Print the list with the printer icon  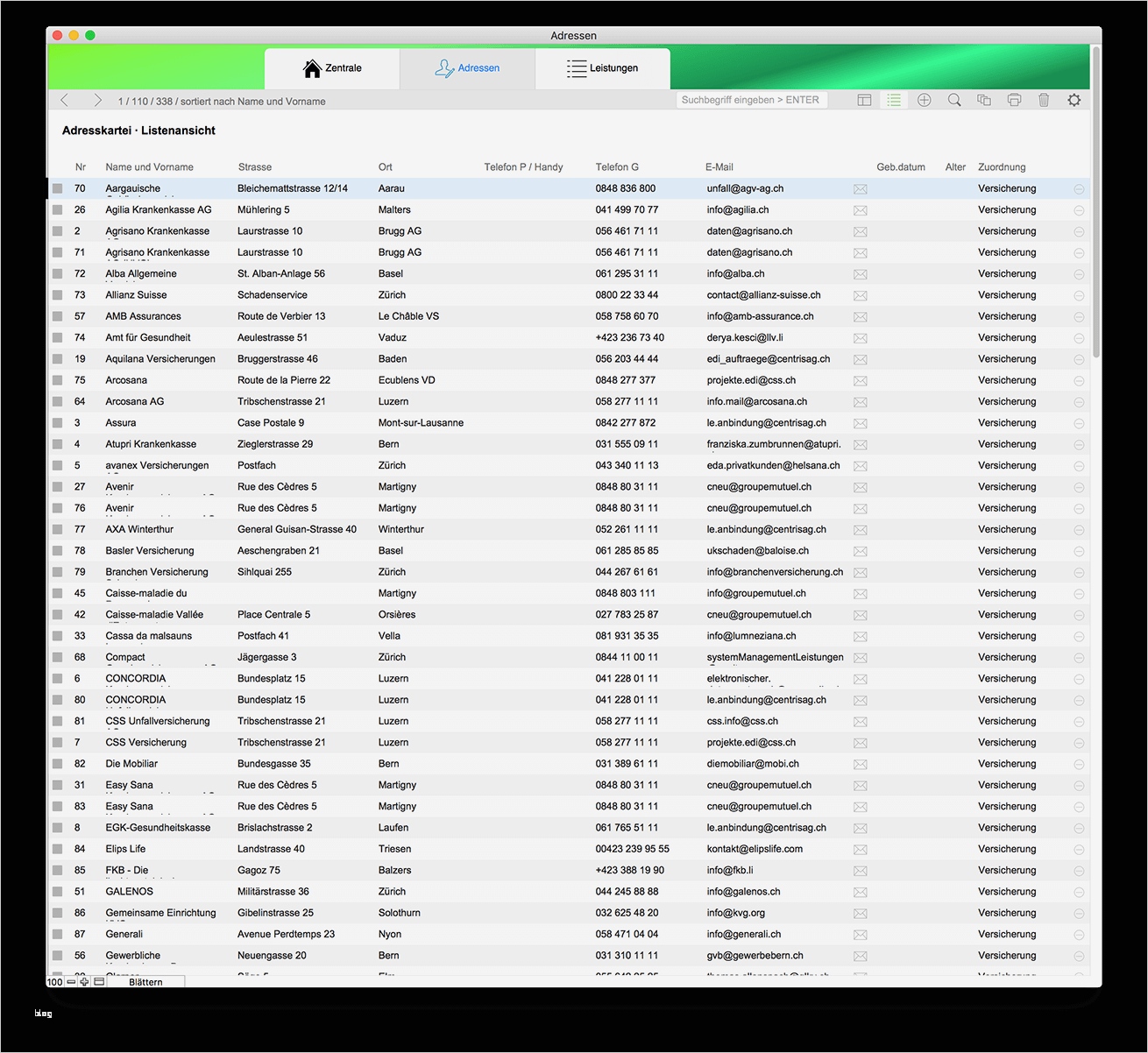tap(1014, 101)
